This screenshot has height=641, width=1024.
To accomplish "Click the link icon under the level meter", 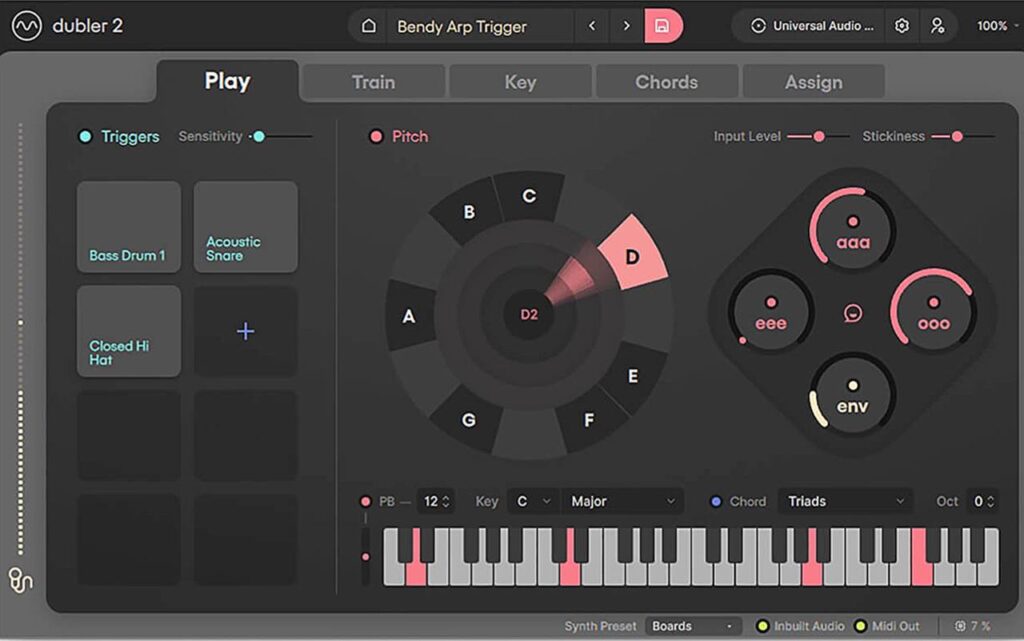I will click(20, 580).
